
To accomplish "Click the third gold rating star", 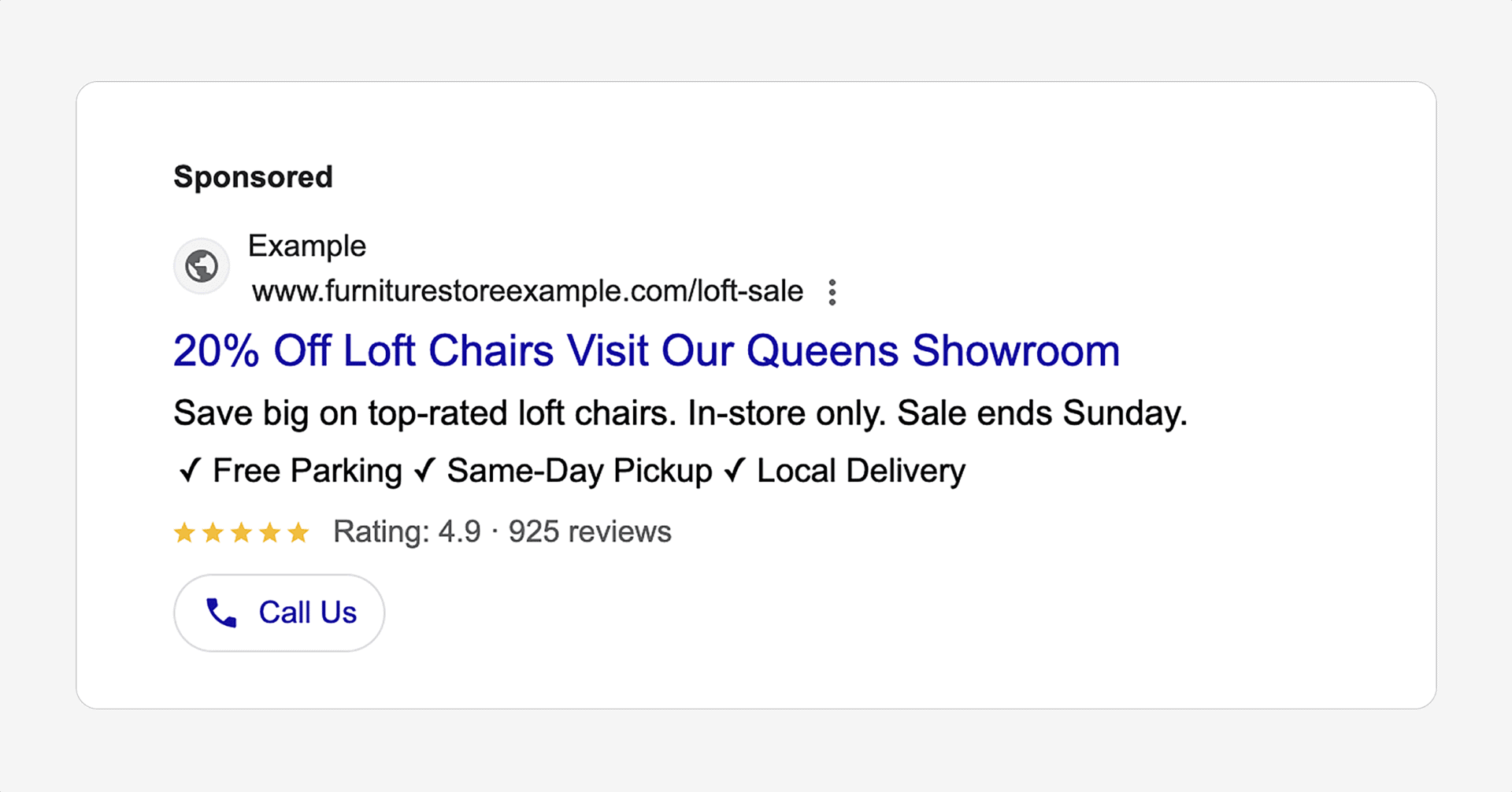I will coord(241,533).
